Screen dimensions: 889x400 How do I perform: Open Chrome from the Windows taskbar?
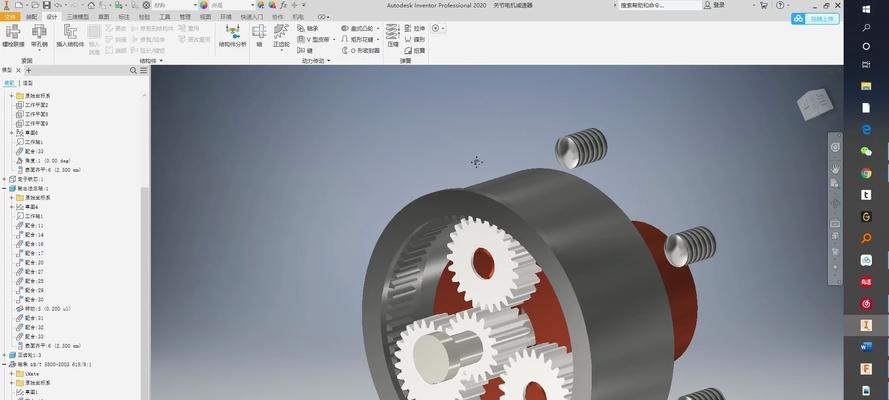click(866, 173)
